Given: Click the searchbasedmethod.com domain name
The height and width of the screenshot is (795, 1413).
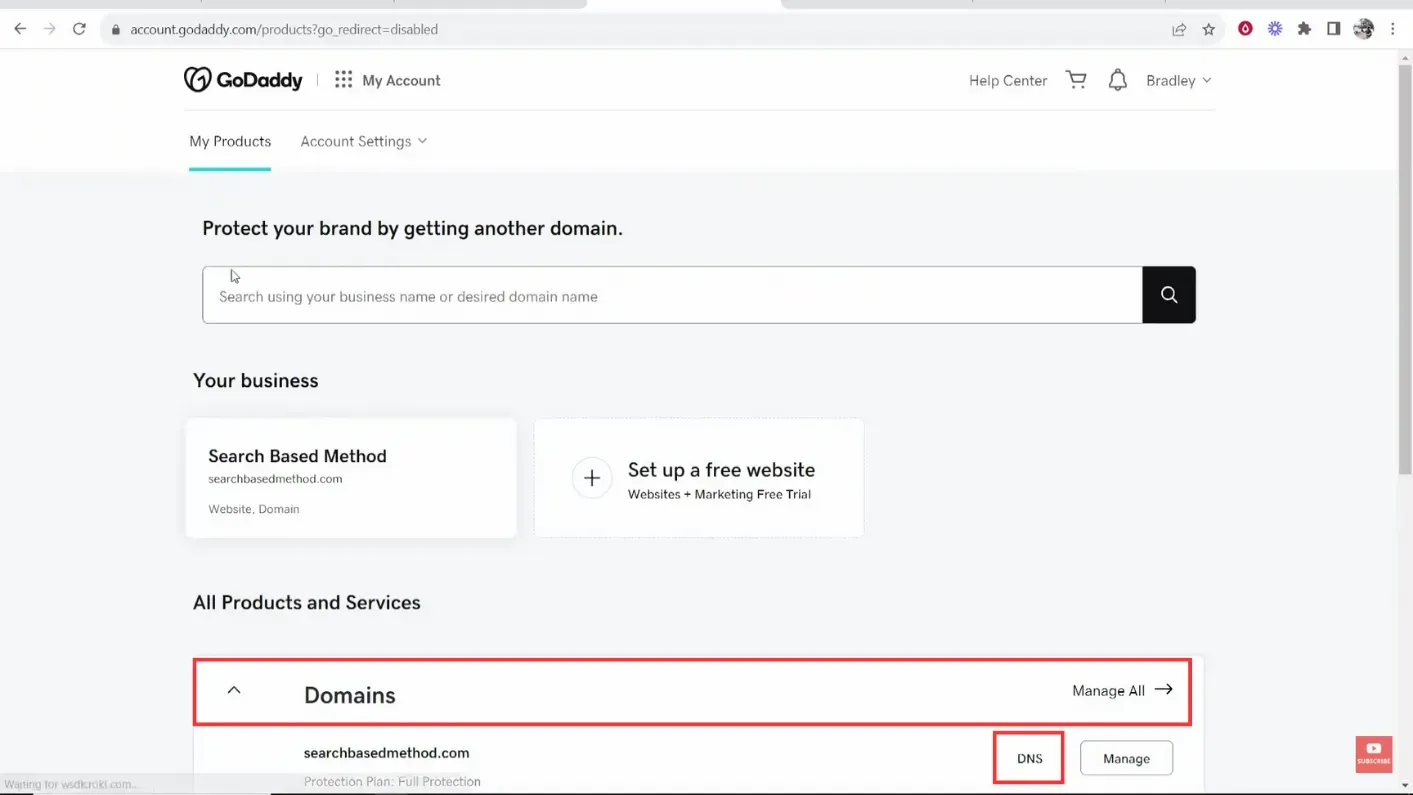Looking at the screenshot, I should pos(386,753).
